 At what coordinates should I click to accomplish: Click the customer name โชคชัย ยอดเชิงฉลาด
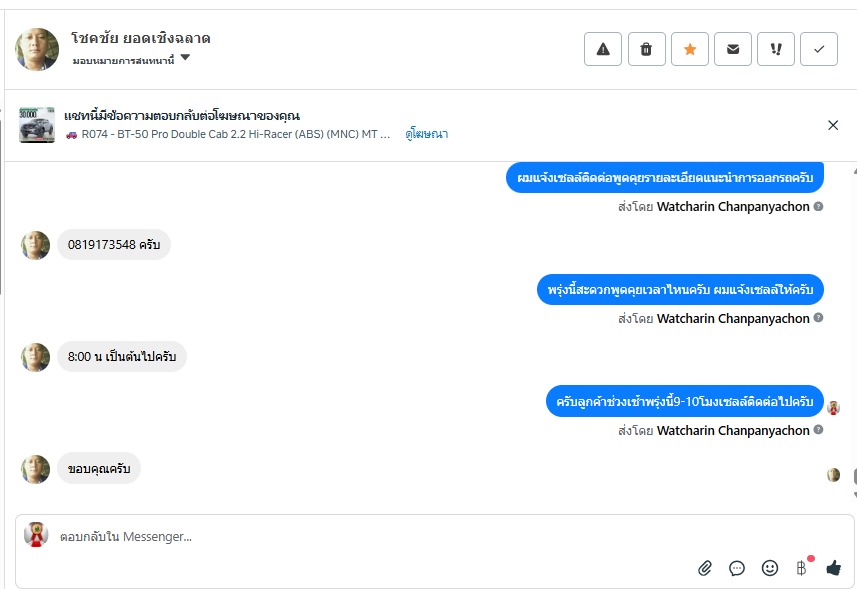pyautogui.click(x=141, y=39)
